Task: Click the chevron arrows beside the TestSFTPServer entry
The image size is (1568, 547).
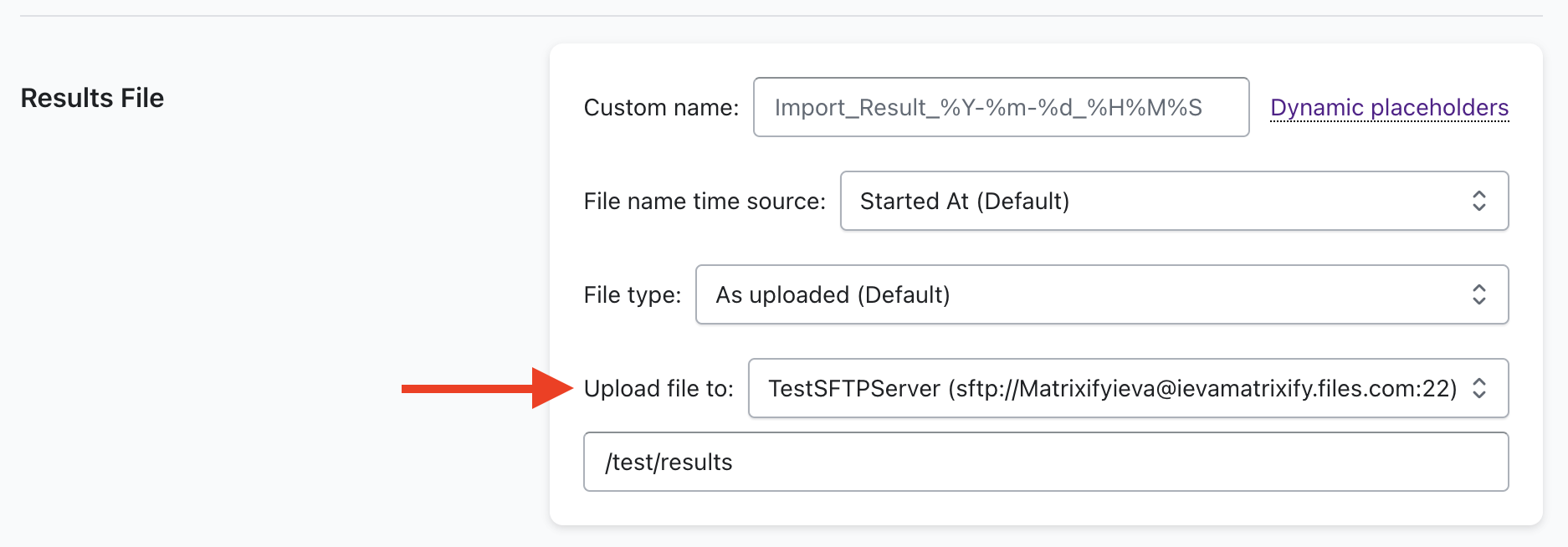Action: pyautogui.click(x=1478, y=389)
